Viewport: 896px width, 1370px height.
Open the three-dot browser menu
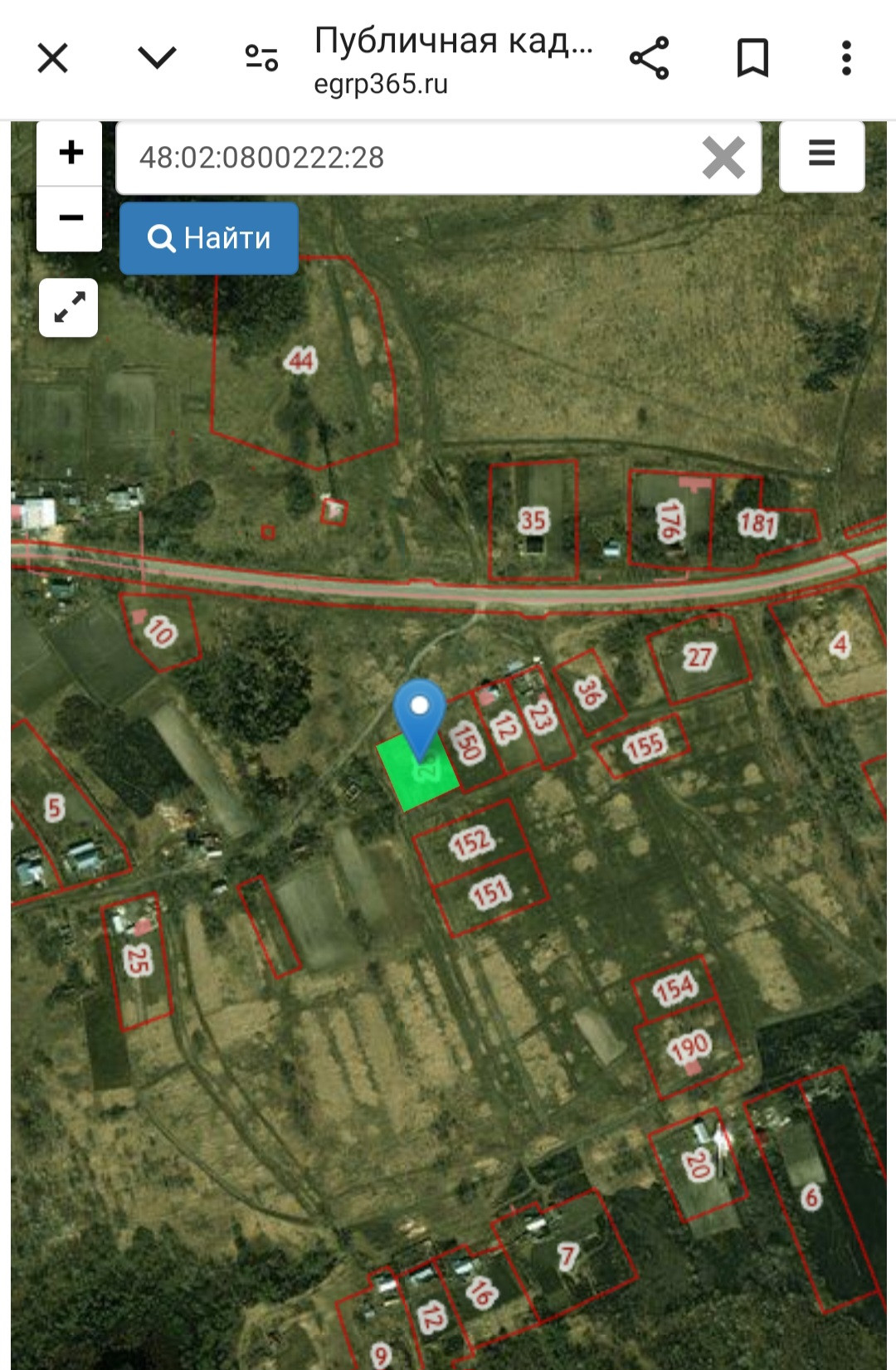click(x=846, y=58)
